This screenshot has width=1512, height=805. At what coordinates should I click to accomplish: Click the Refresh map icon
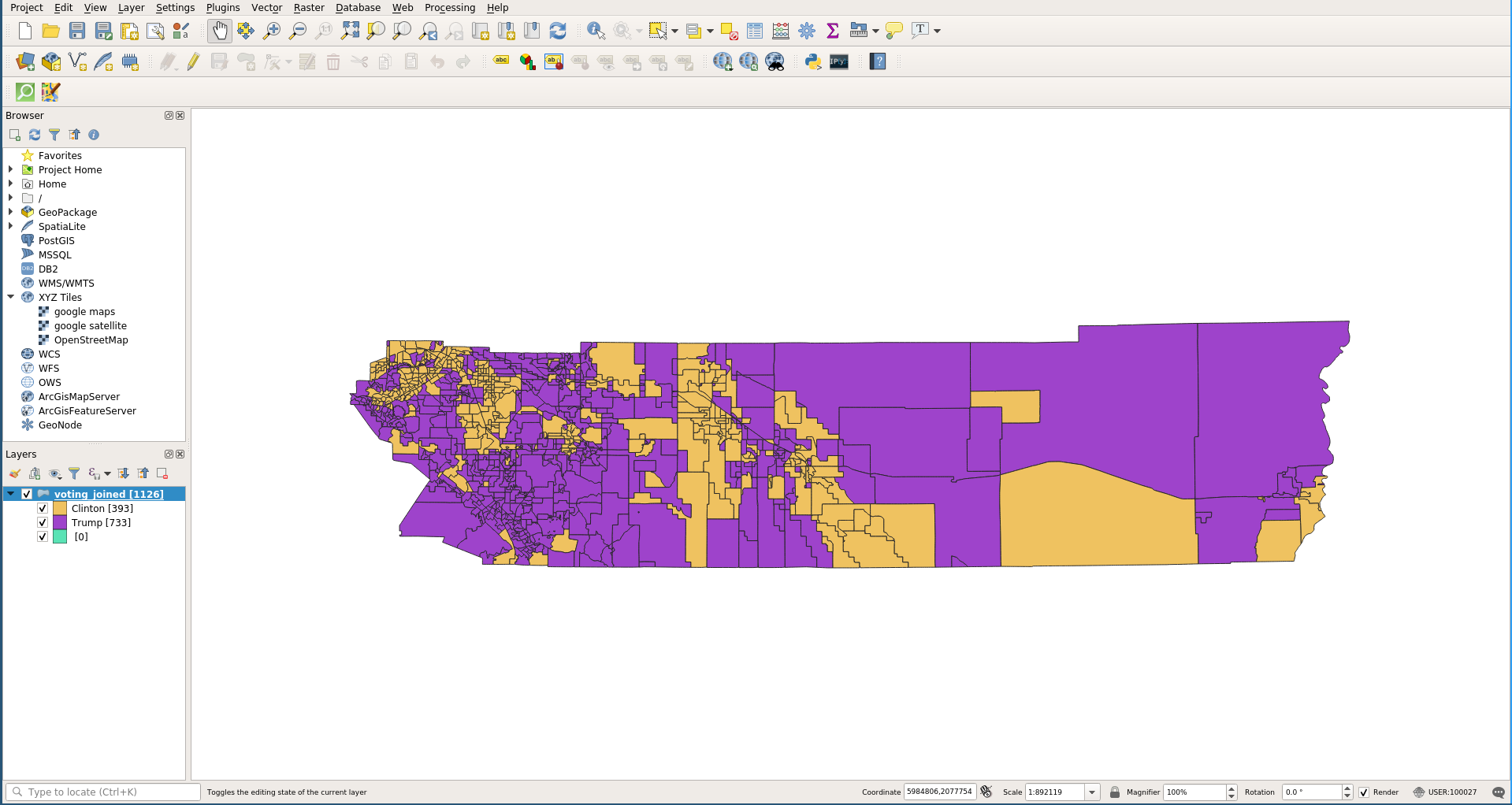[x=558, y=31]
